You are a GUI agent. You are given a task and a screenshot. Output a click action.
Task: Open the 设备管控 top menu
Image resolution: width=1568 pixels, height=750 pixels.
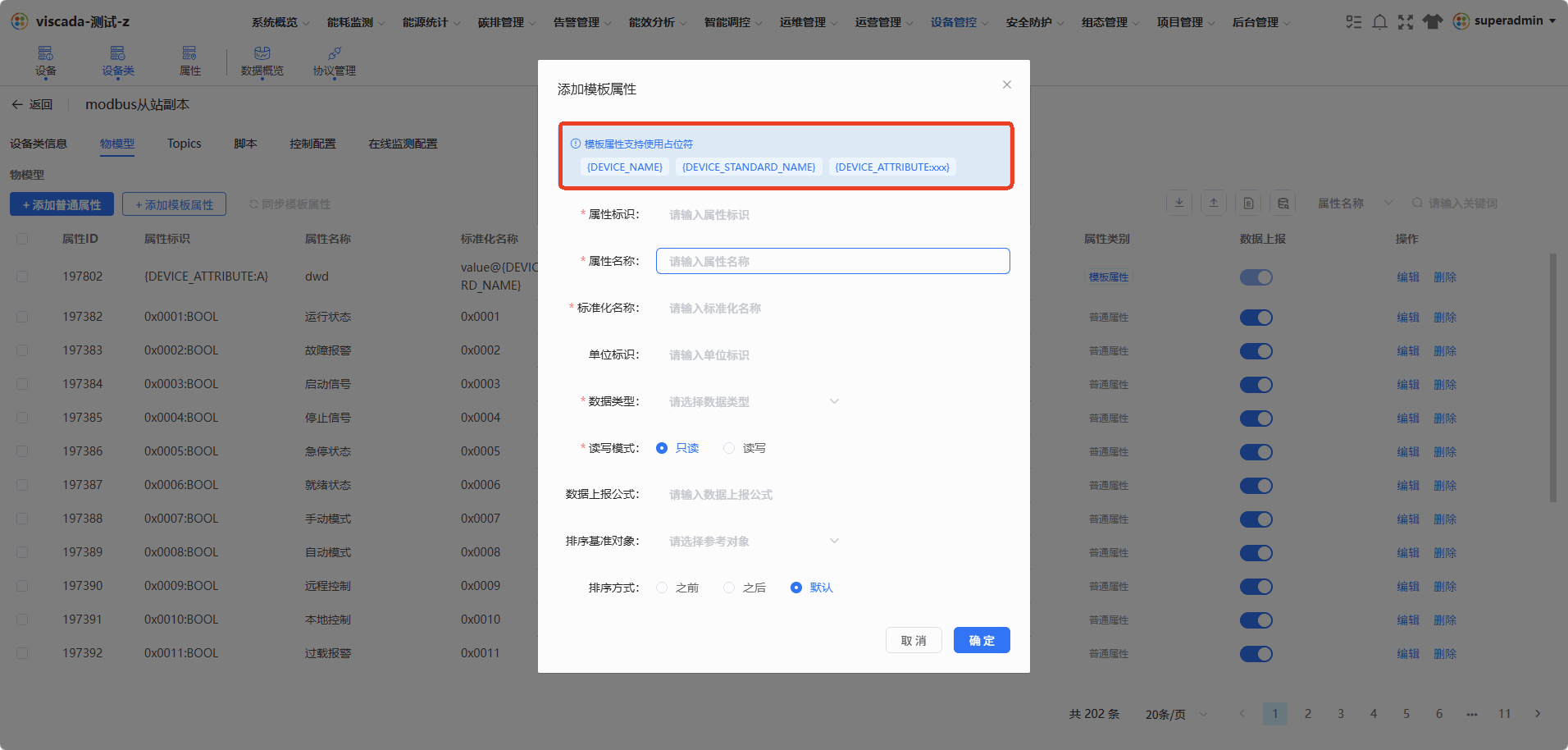point(959,22)
